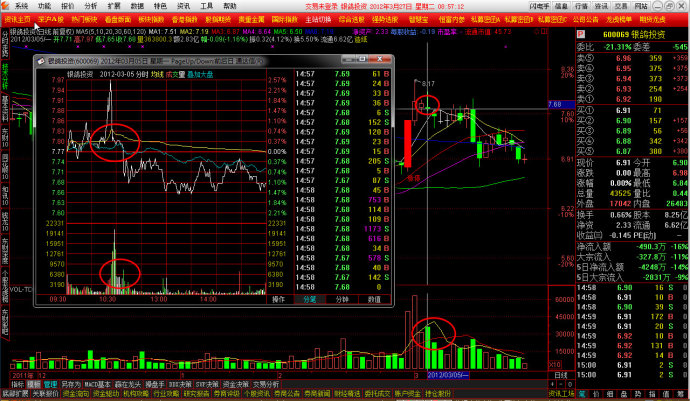Screen dimensions: 690x401
Task: Open 研究报告 in the bottom bar
Action: [x=196, y=394]
